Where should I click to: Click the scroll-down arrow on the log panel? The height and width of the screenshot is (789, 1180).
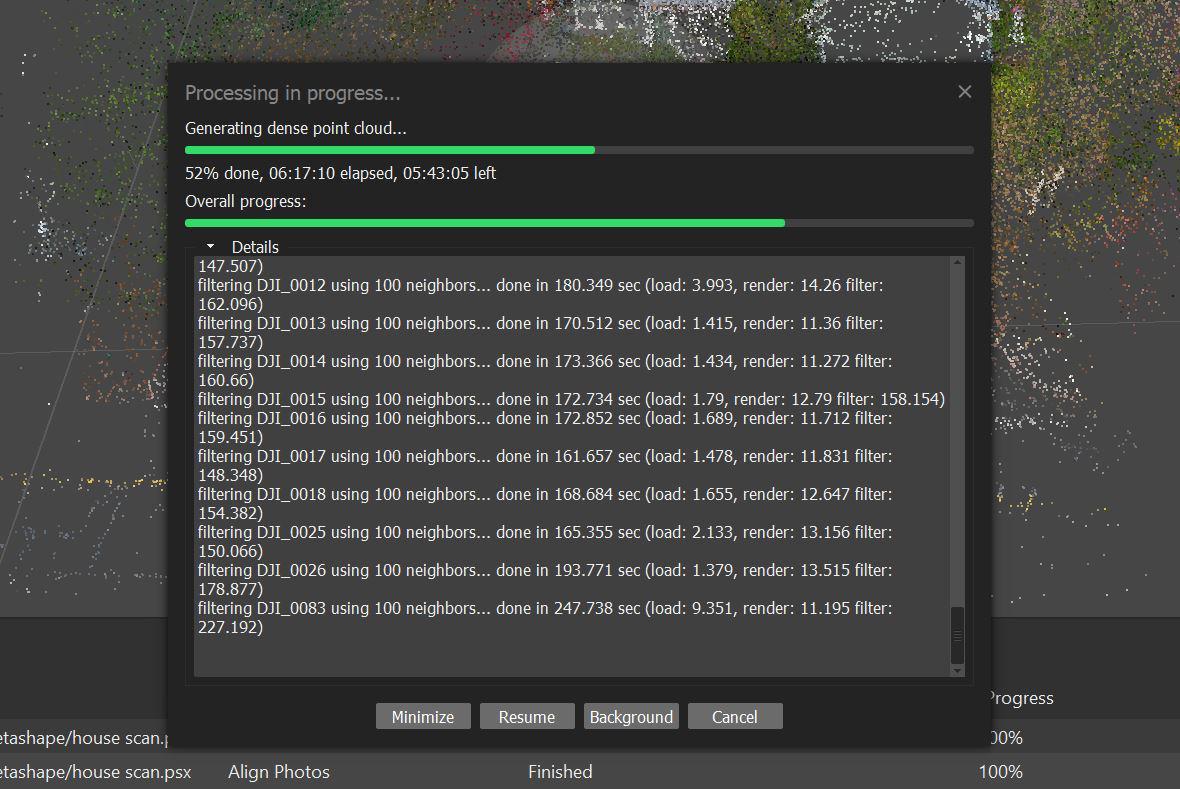tap(957, 670)
